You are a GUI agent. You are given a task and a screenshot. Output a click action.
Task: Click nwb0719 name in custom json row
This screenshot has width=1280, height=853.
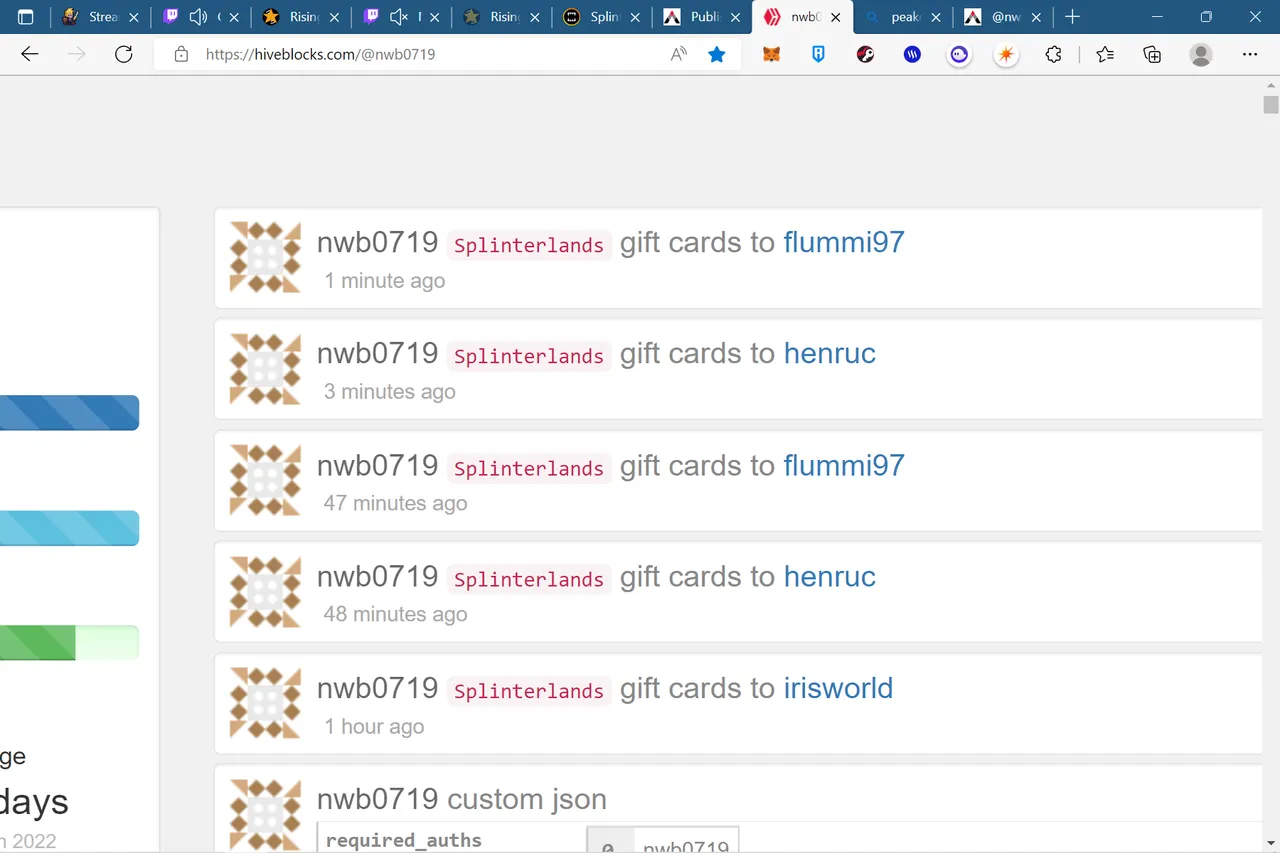377,799
